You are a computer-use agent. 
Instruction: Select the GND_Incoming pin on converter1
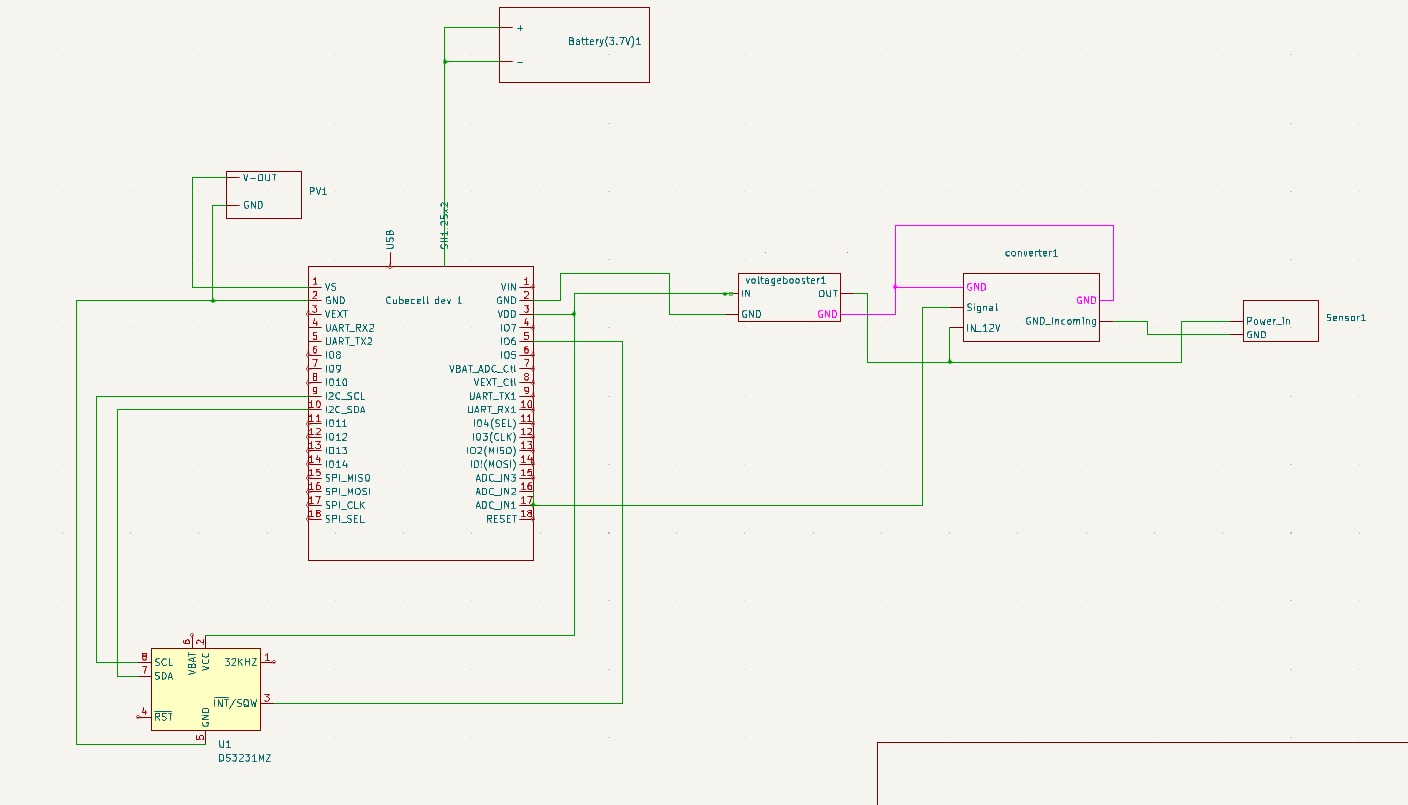tap(1060, 322)
